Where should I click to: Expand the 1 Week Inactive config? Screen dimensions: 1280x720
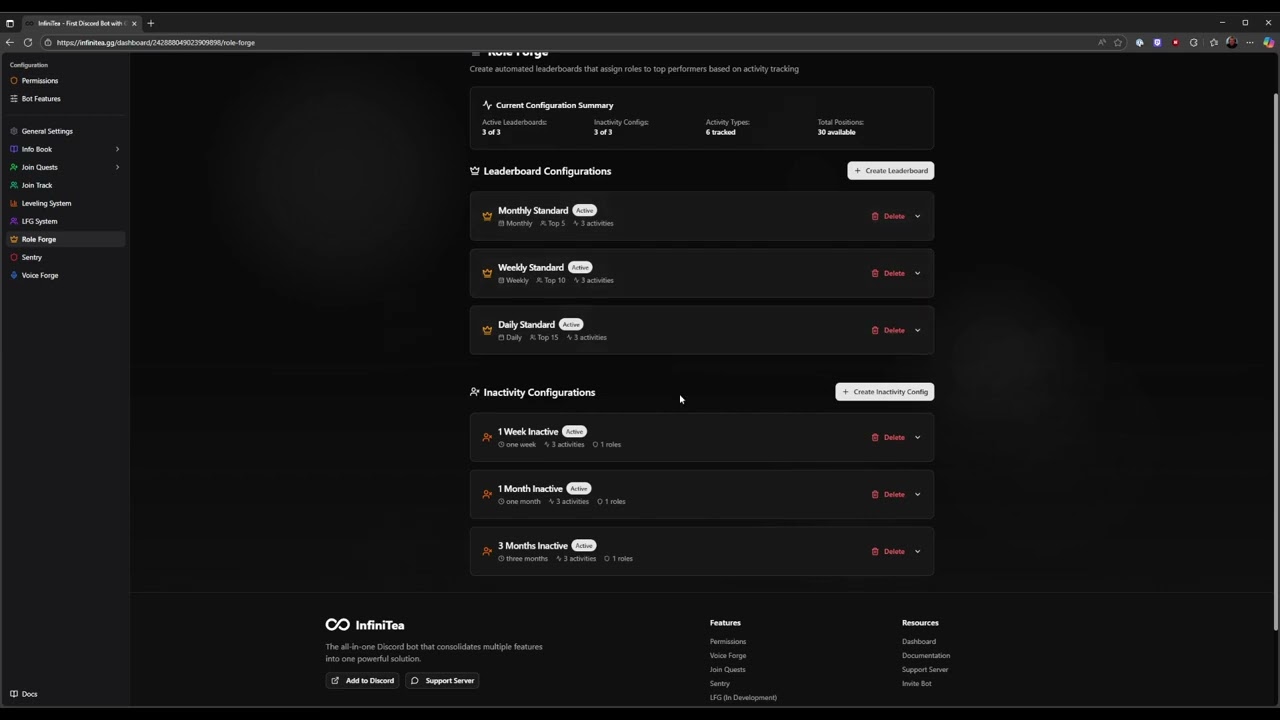tap(917, 437)
